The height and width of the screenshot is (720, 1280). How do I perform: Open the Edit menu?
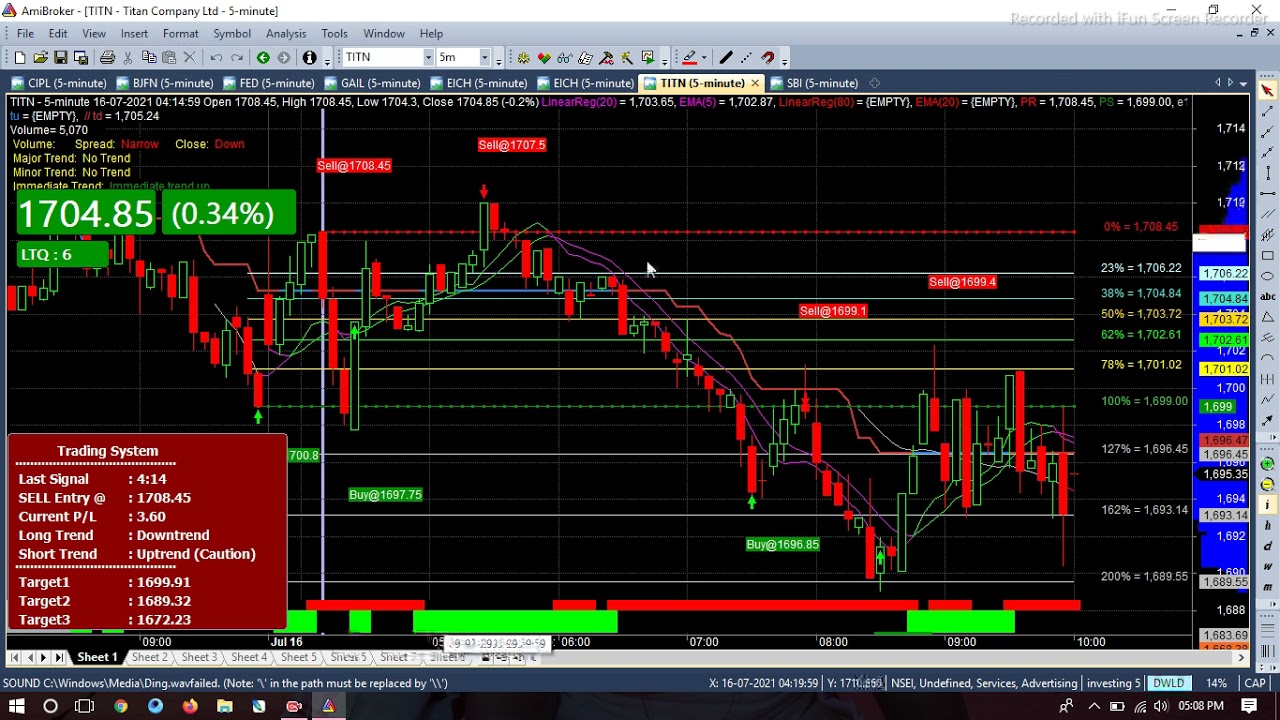click(58, 33)
